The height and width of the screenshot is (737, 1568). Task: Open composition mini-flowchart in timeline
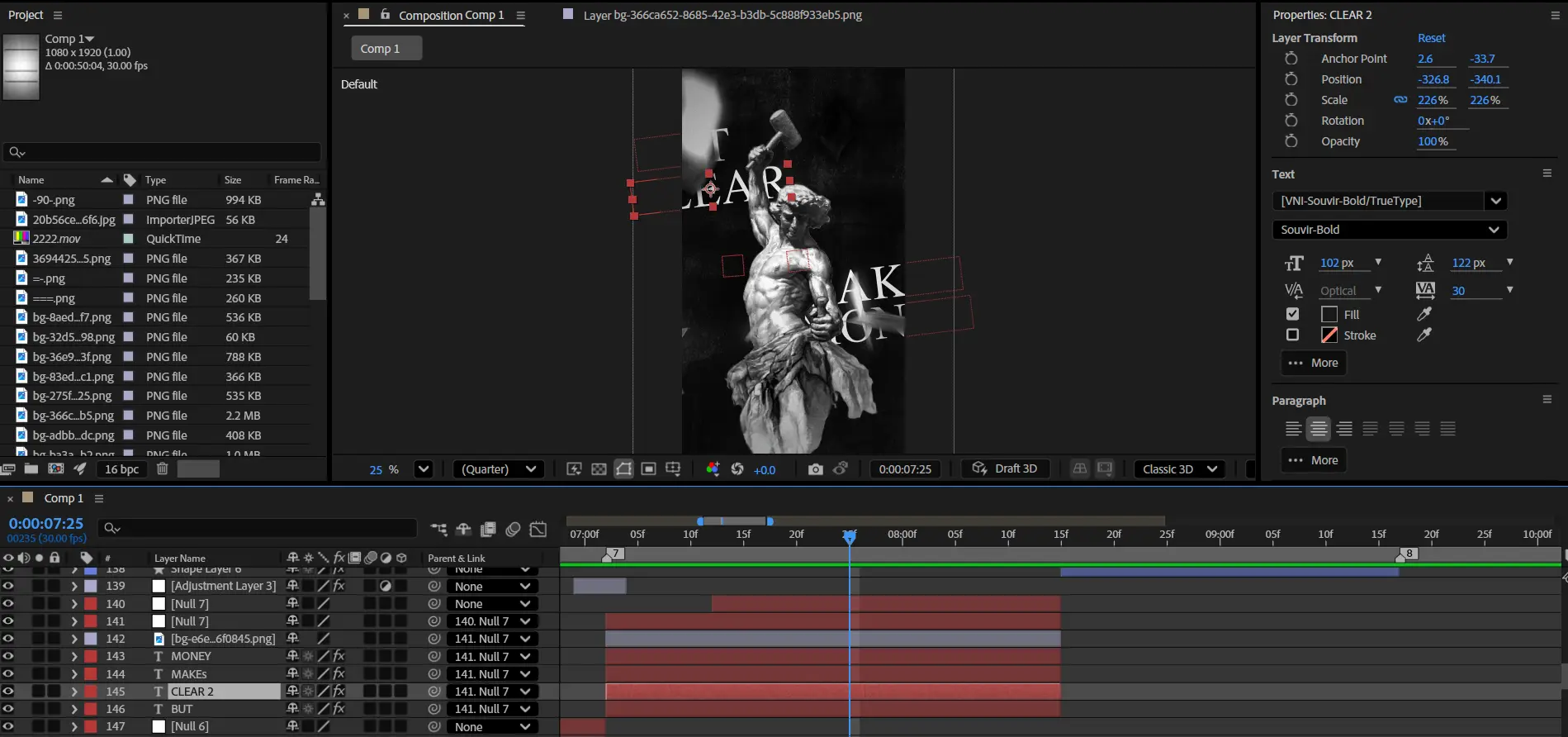point(438,529)
